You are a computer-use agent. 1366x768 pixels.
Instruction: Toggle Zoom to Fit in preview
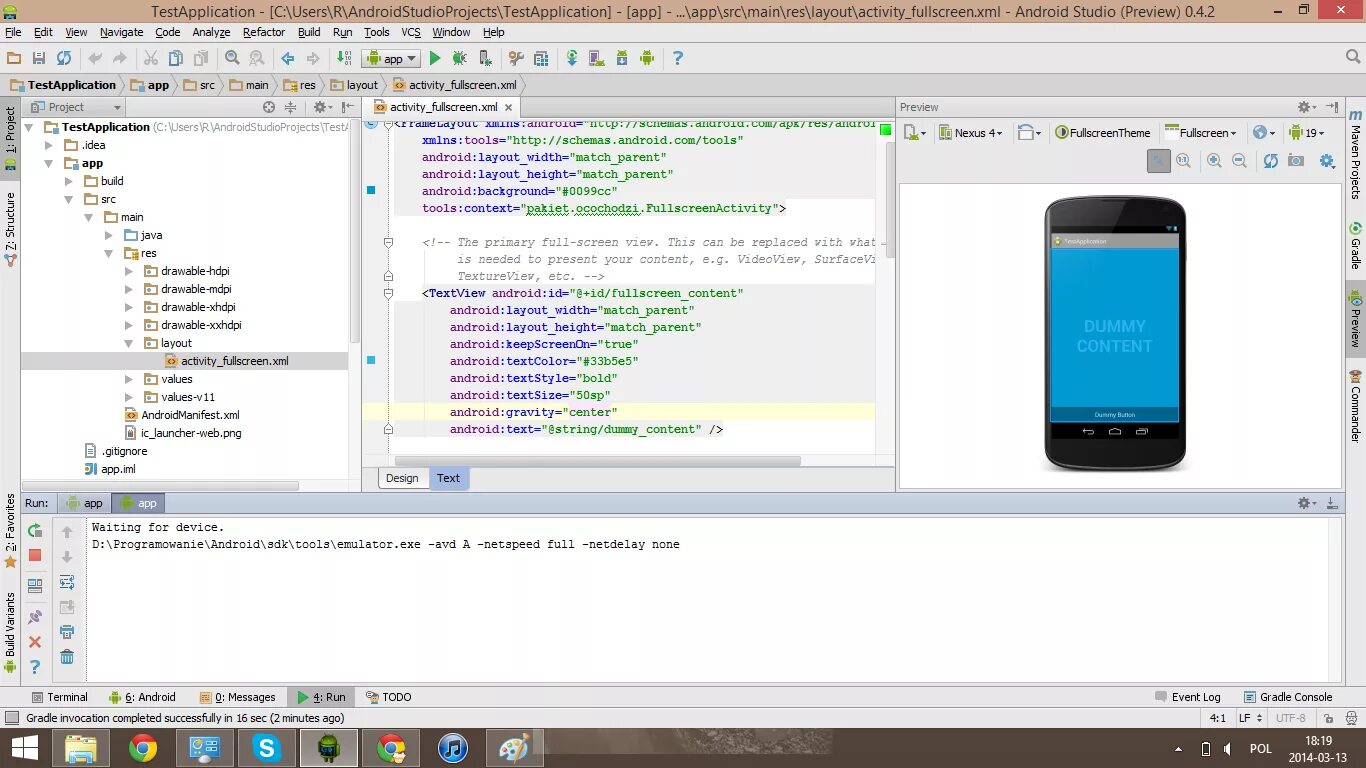(x=1159, y=161)
